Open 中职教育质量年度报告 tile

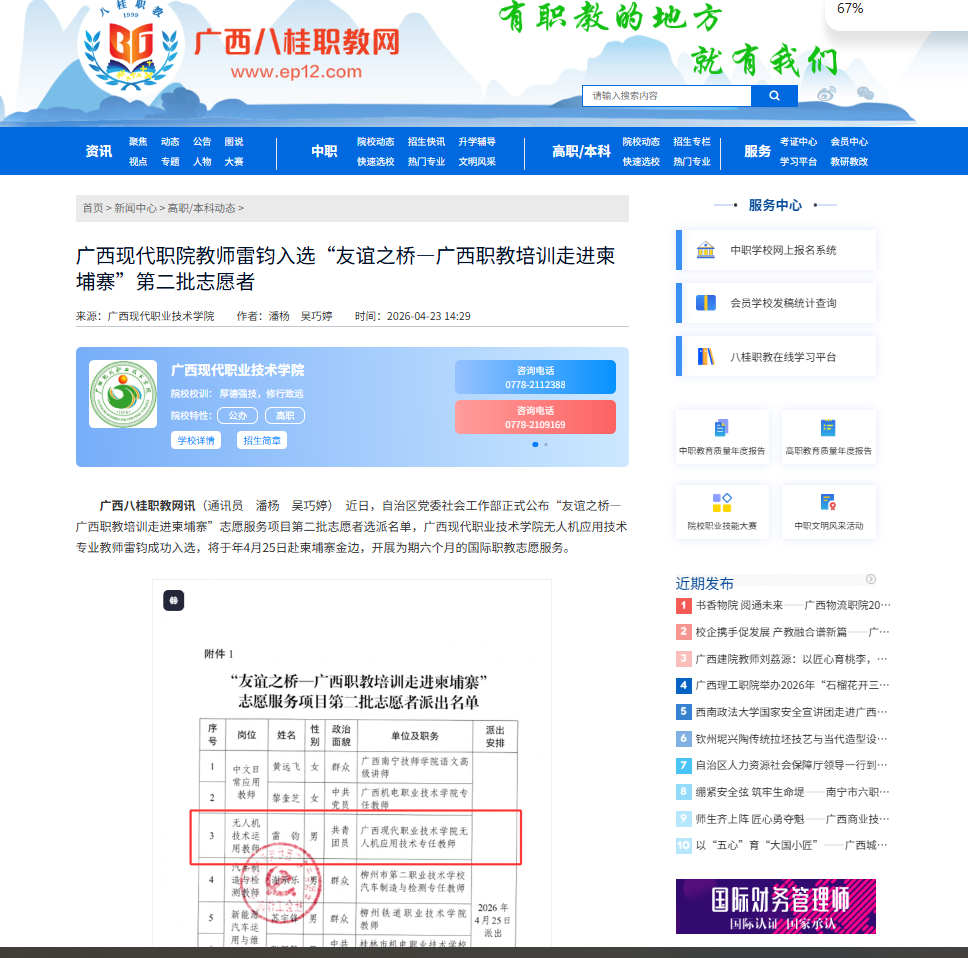coord(722,437)
